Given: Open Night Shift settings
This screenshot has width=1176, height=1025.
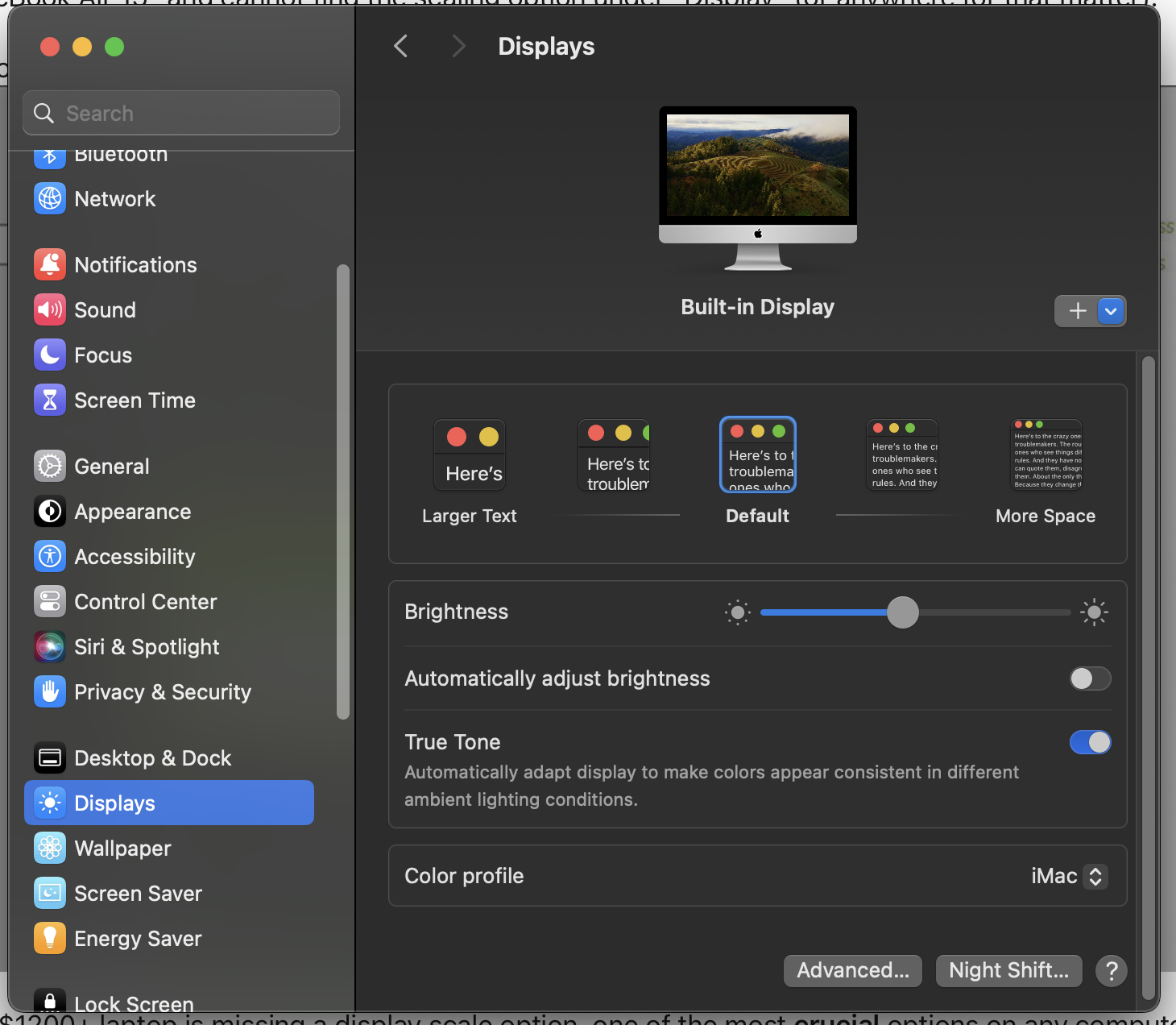Looking at the screenshot, I should pyautogui.click(x=1008, y=970).
